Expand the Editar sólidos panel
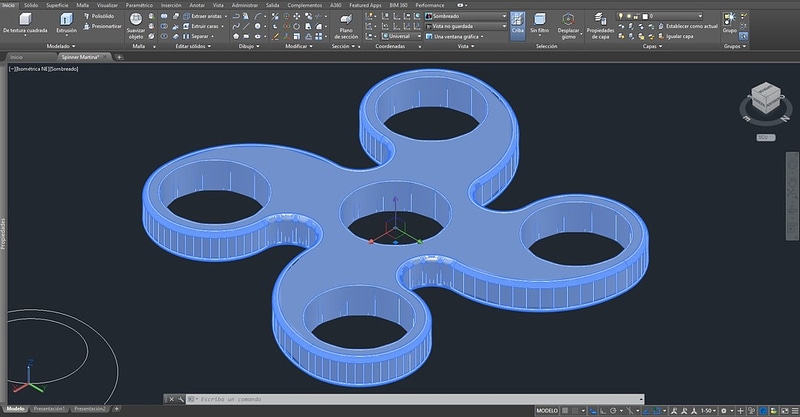800x417 pixels. click(x=193, y=46)
